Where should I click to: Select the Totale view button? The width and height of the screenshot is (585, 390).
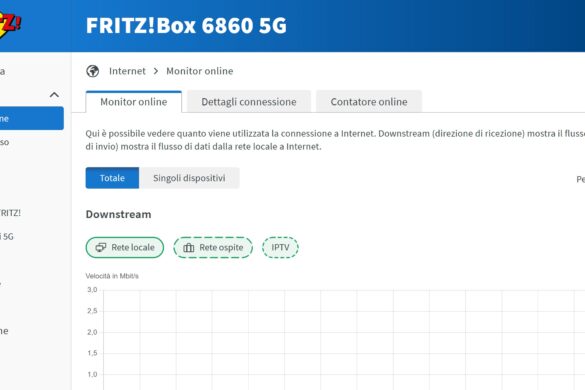112,178
